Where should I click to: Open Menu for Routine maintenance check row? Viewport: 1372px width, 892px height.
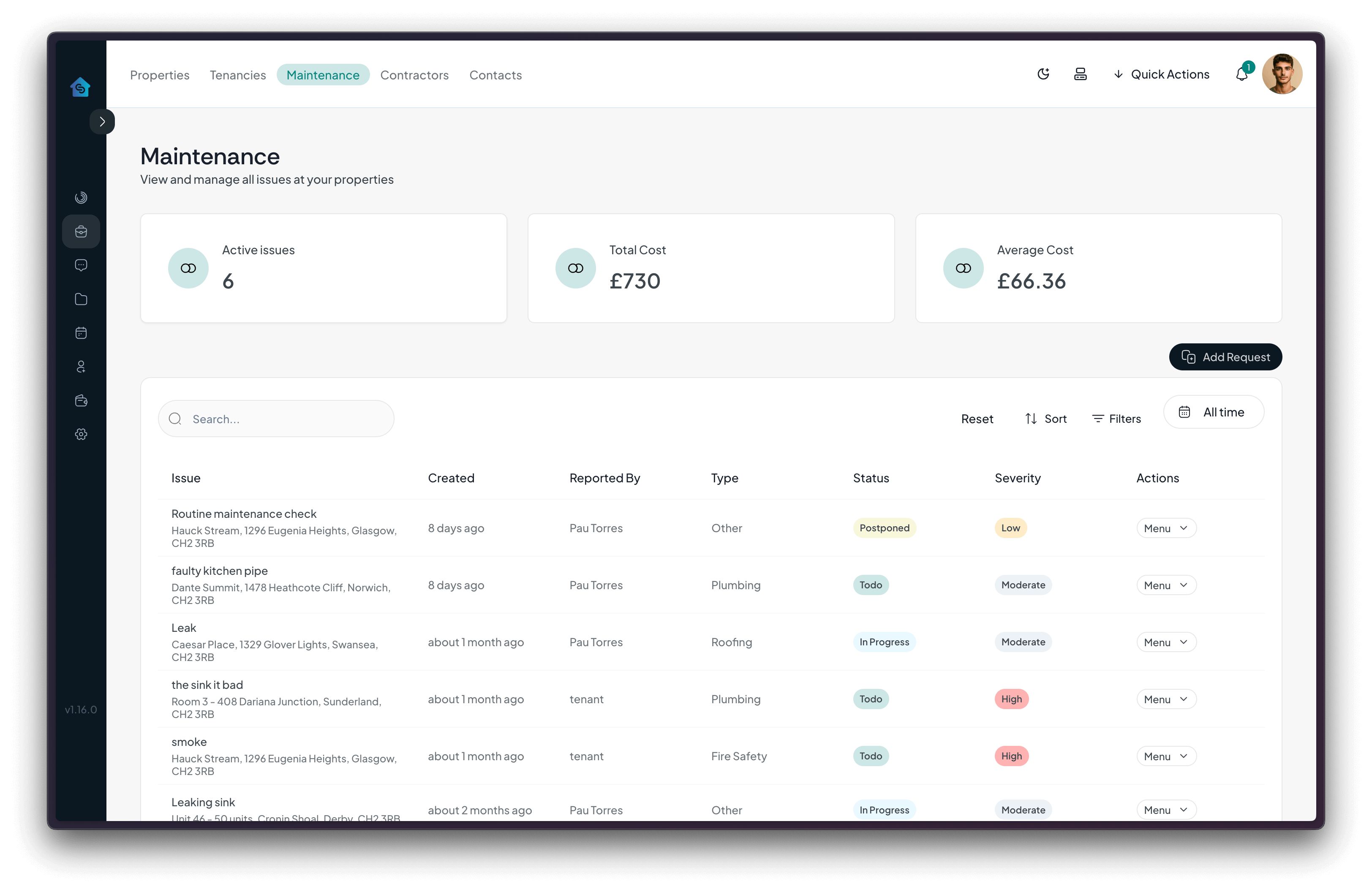click(1166, 528)
